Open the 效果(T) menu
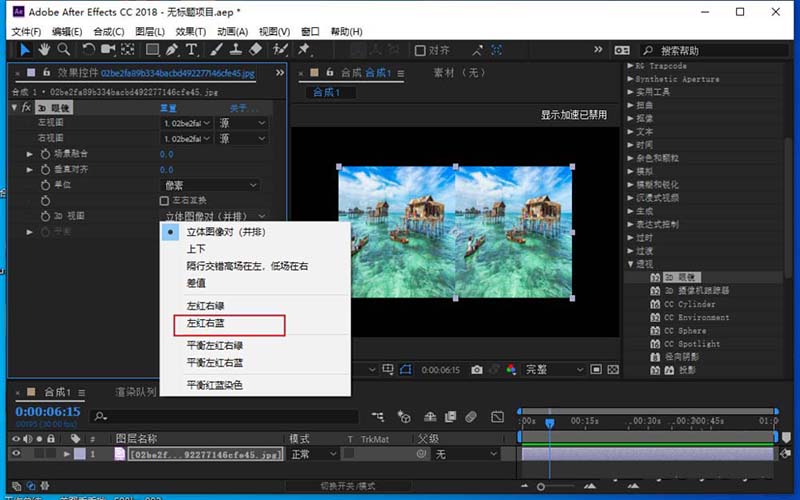Viewport: 800px width, 500px height. pyautogui.click(x=191, y=32)
